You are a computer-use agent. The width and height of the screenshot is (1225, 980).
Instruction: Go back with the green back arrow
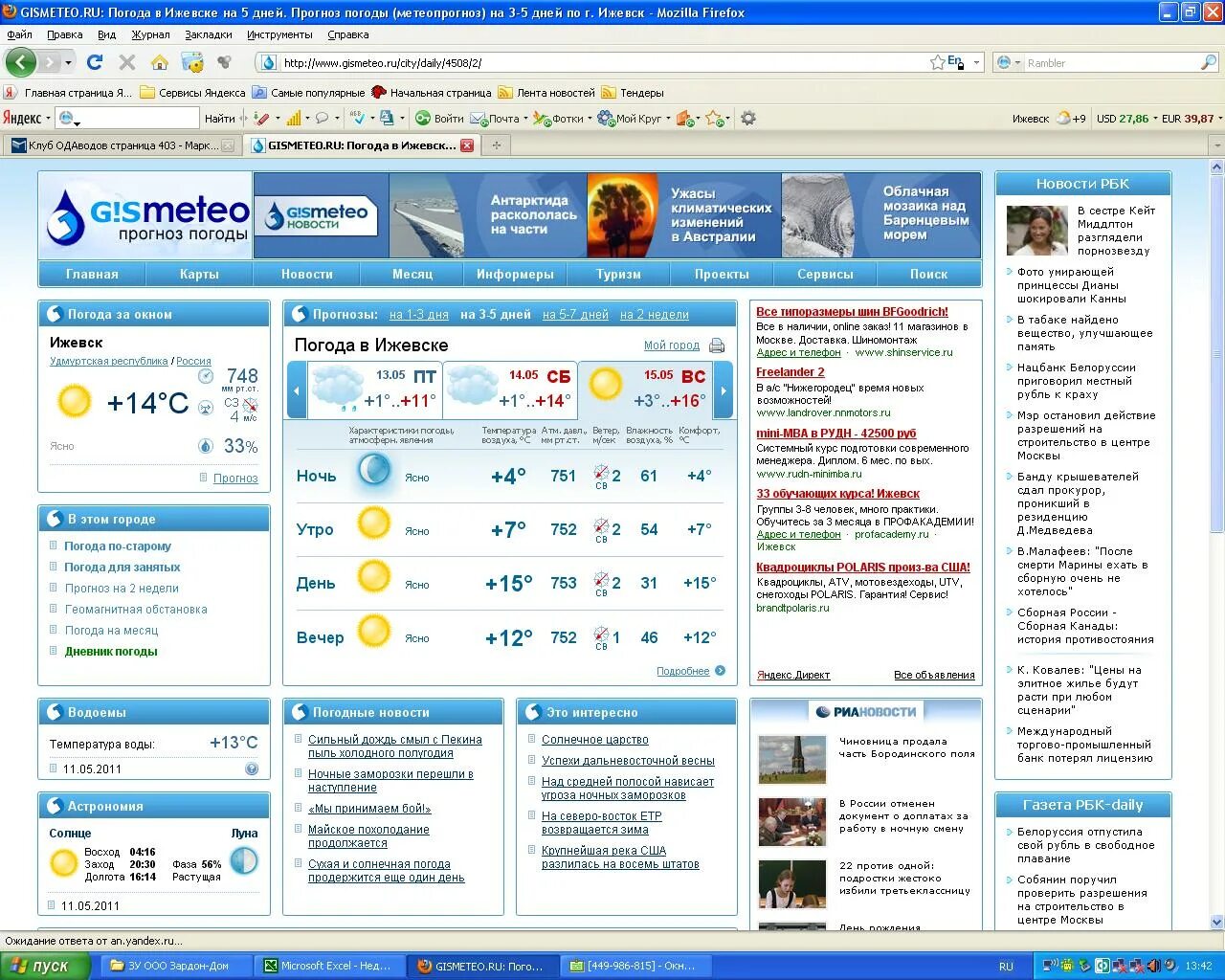[x=20, y=62]
